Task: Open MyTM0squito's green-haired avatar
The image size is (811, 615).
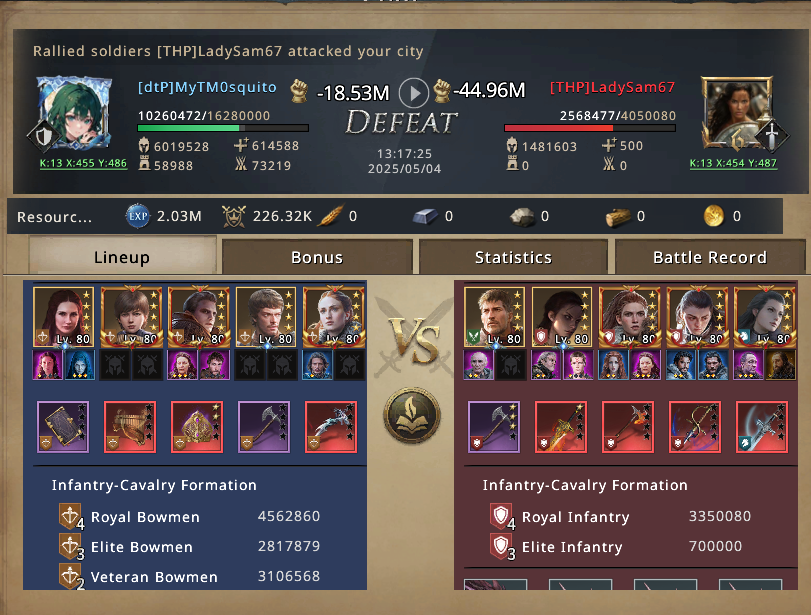Action: point(74,112)
